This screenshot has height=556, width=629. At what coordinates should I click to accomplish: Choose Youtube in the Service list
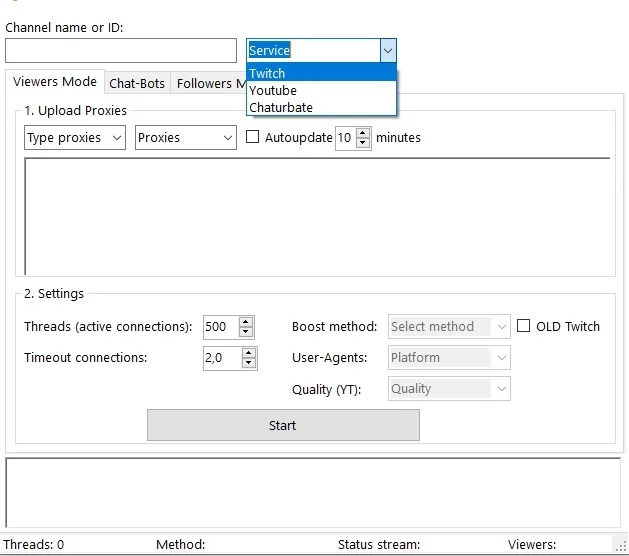pos(321,90)
